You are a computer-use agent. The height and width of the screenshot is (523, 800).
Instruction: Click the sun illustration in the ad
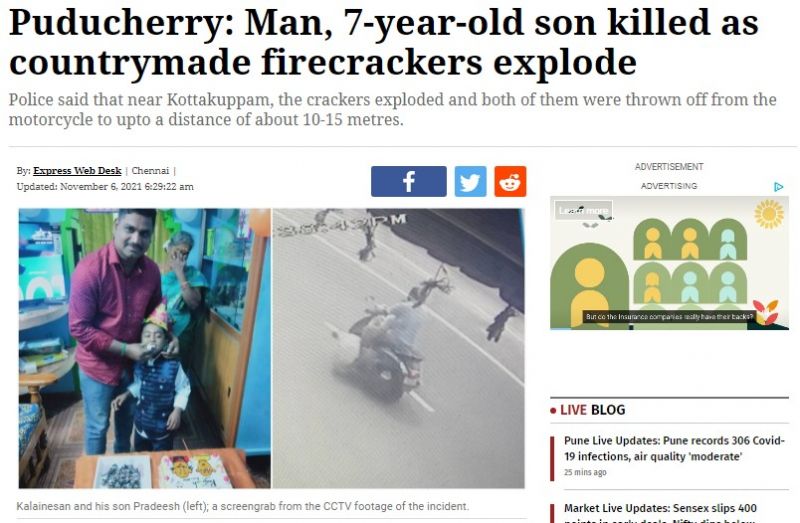tap(769, 214)
